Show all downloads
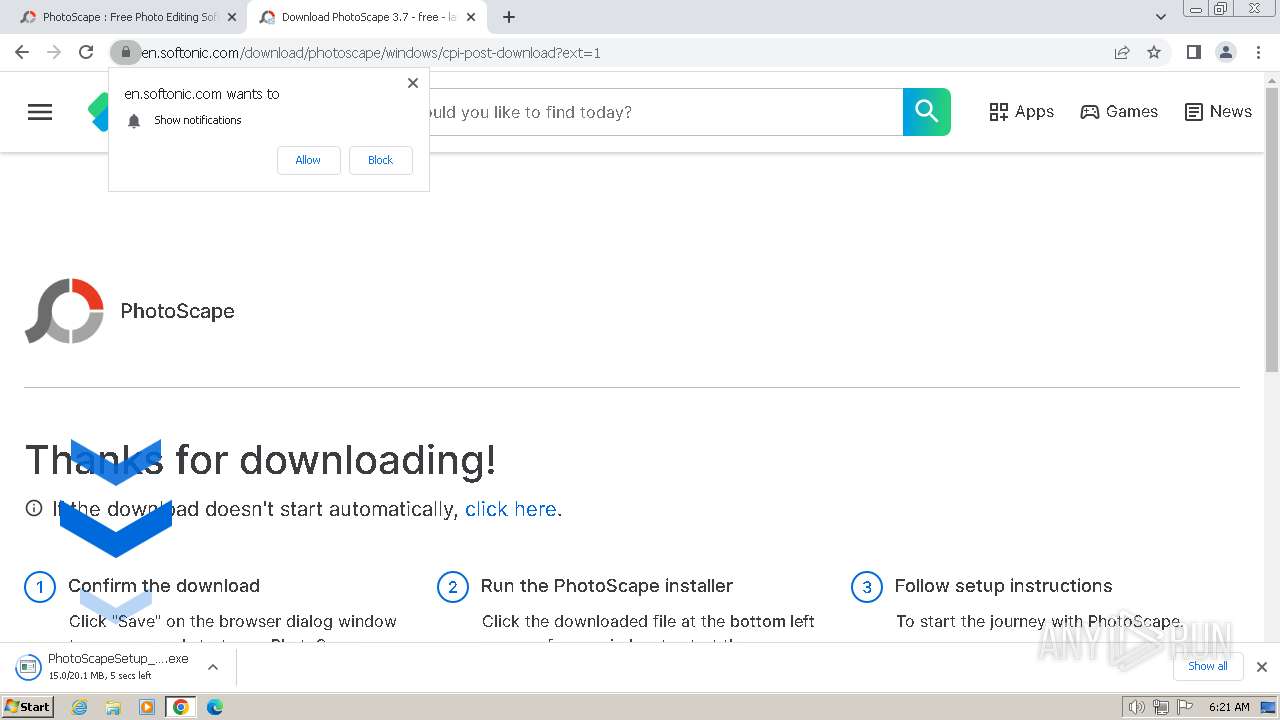The height and width of the screenshot is (720, 1280). tap(1207, 667)
